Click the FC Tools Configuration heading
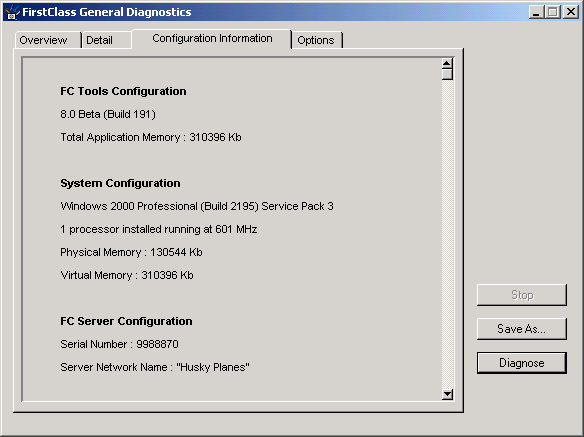 [x=123, y=91]
